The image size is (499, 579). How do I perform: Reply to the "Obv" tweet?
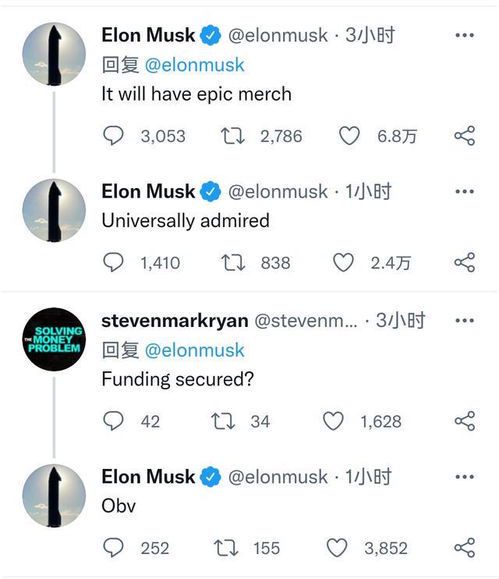(x=113, y=547)
